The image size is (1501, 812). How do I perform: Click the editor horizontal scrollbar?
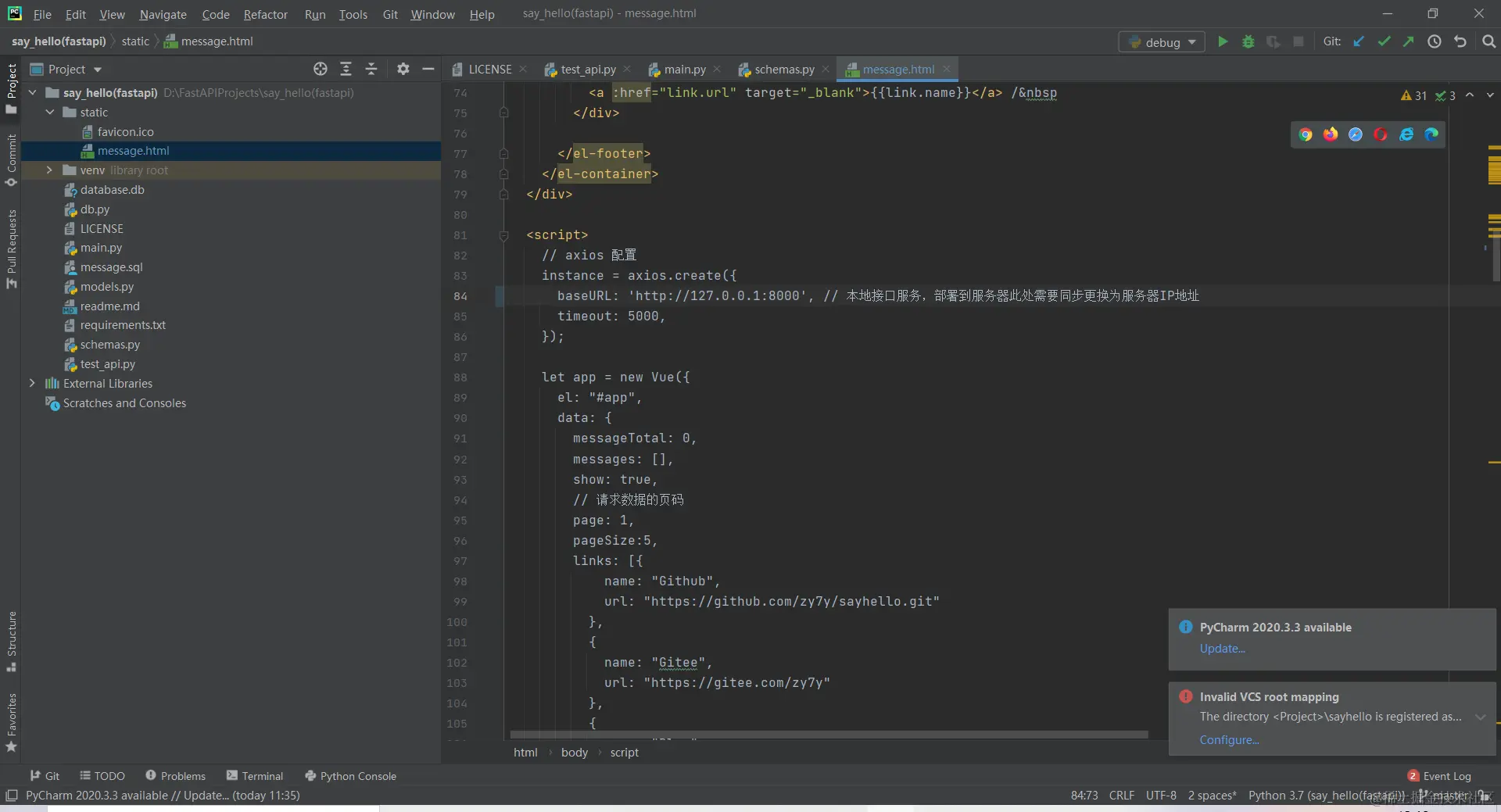click(x=829, y=735)
